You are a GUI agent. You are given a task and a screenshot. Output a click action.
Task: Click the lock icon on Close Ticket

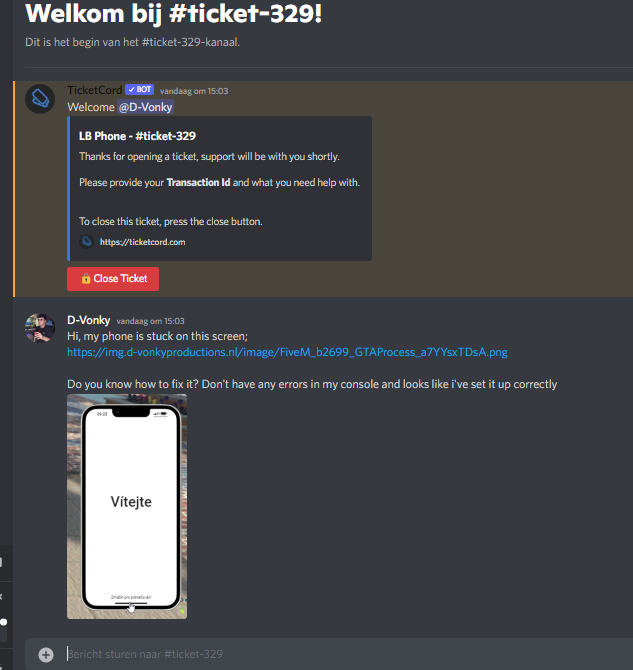pos(86,279)
